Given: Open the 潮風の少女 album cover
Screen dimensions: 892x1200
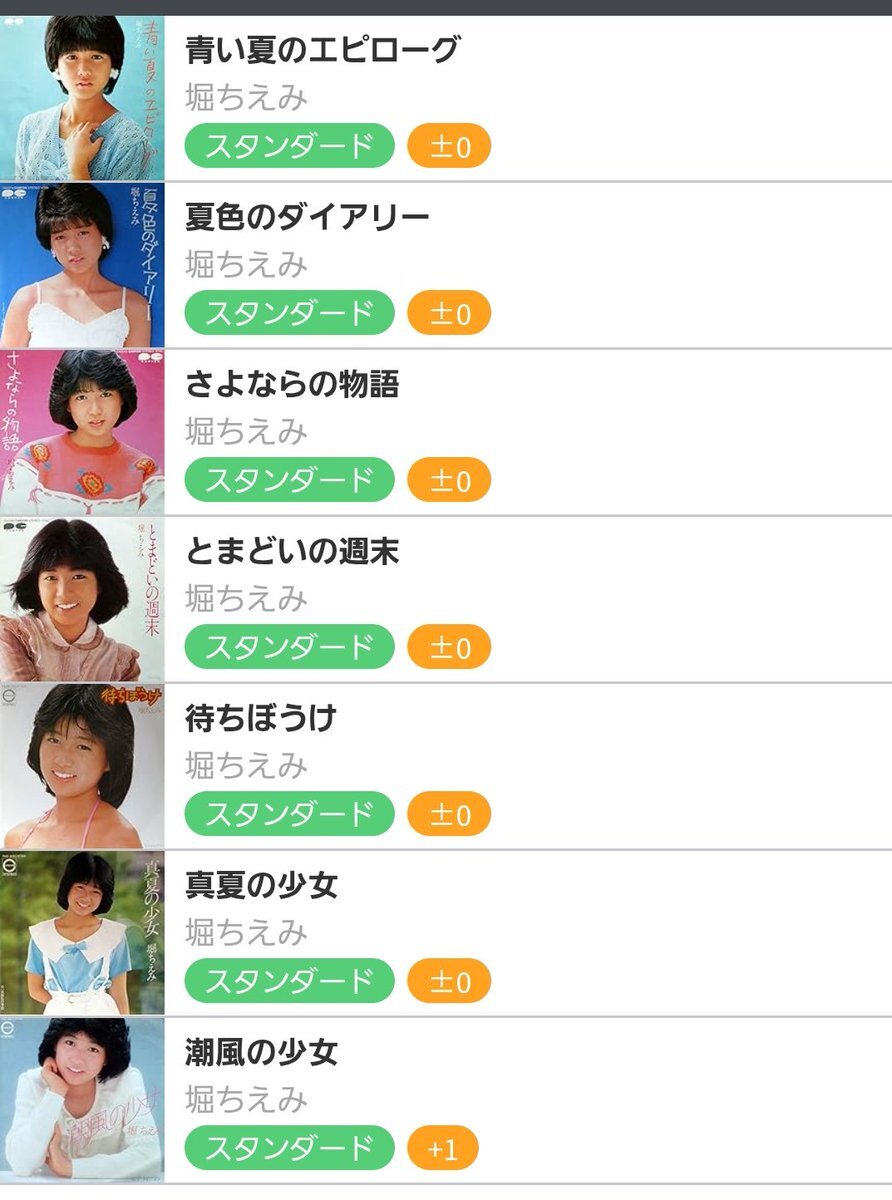Looking at the screenshot, I should click(82, 1100).
